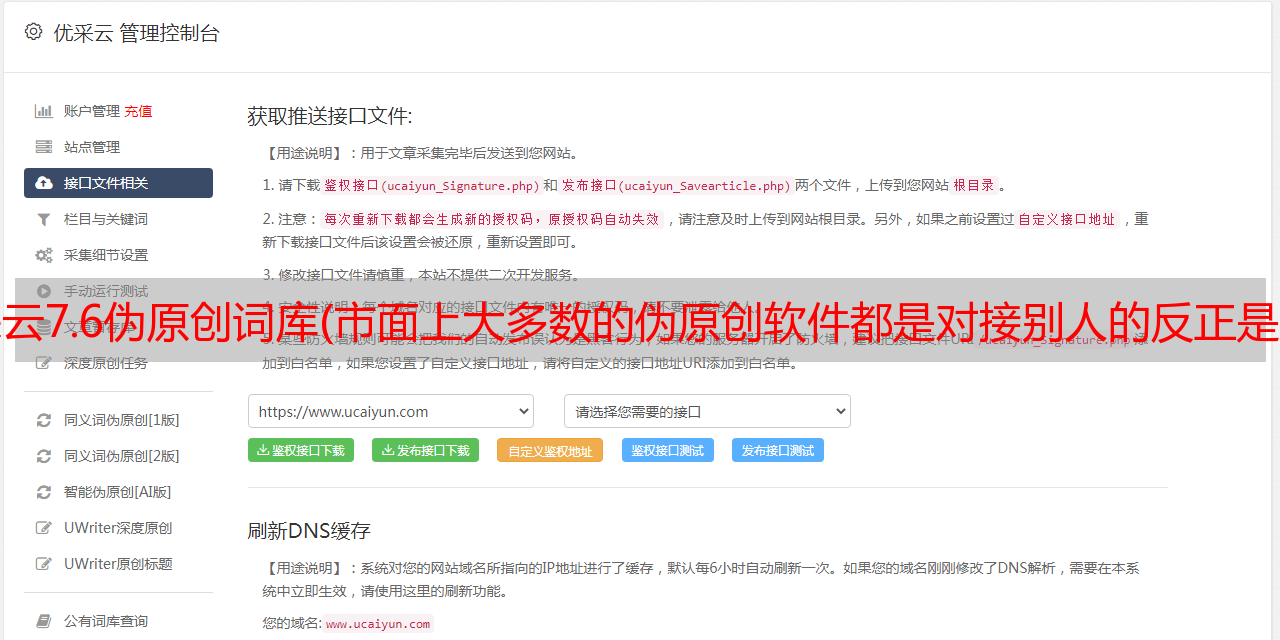
Task: Click the green 发布接口下载 button
Action: pyautogui.click(x=425, y=450)
